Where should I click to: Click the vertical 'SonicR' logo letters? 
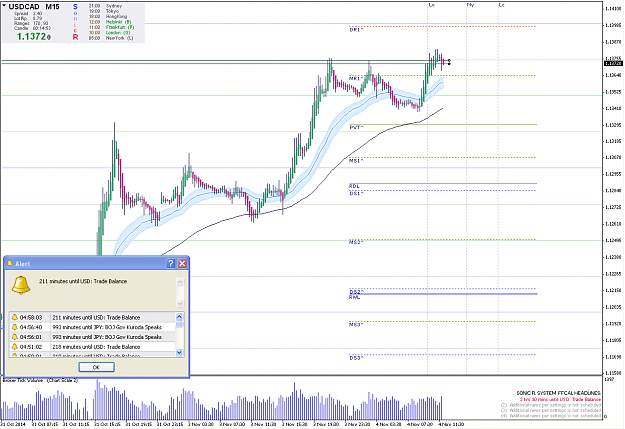point(75,22)
